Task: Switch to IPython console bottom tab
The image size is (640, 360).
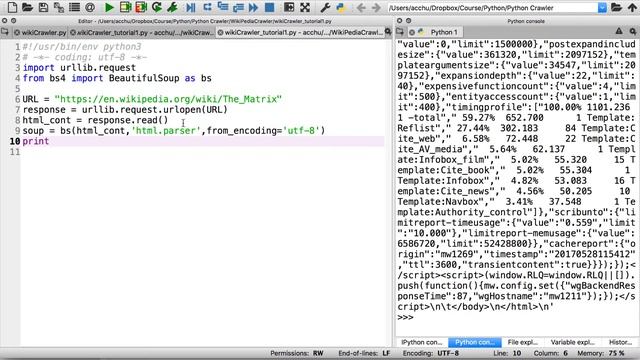Action: point(422,342)
